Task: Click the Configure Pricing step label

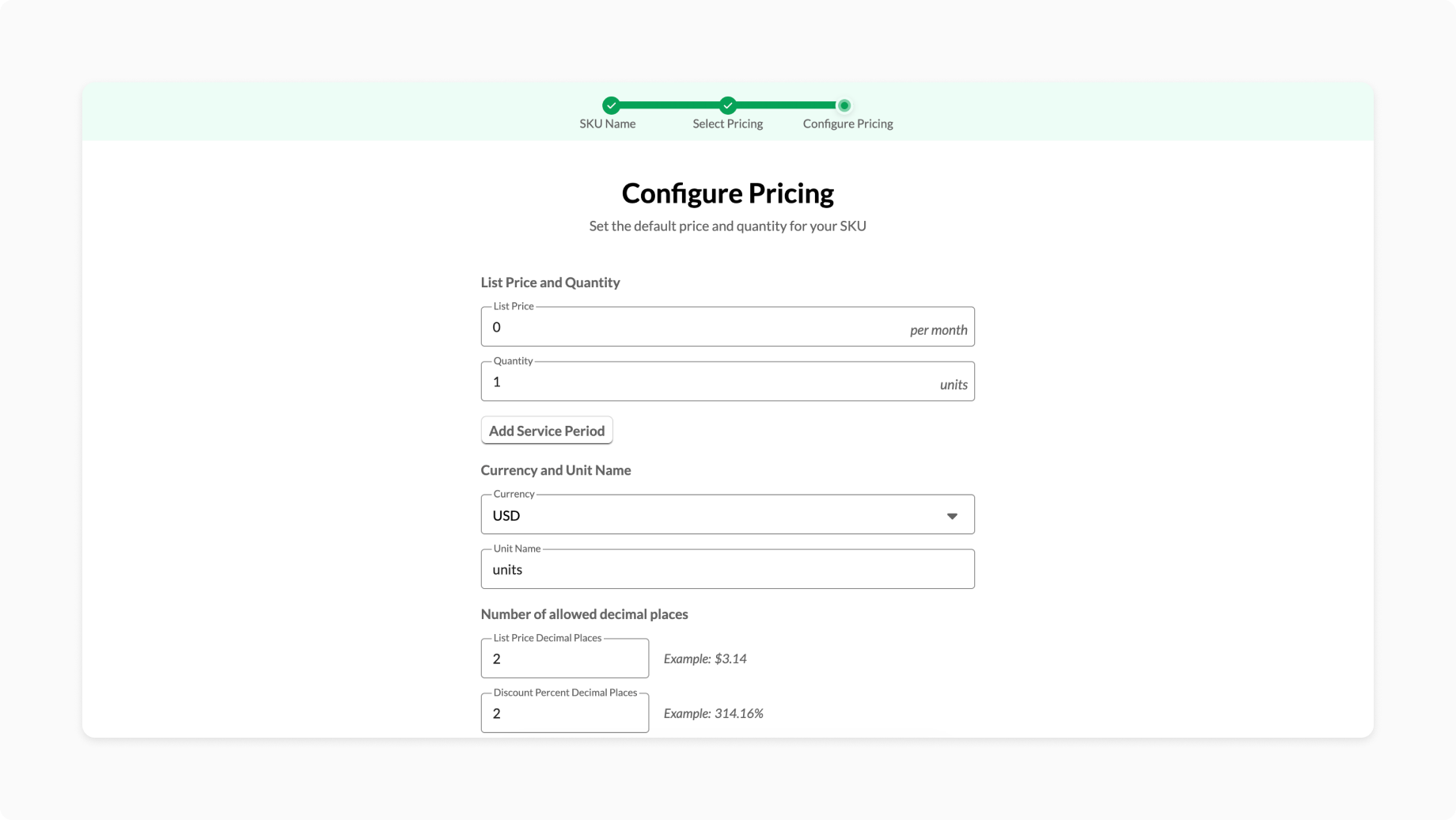Action: pos(847,123)
